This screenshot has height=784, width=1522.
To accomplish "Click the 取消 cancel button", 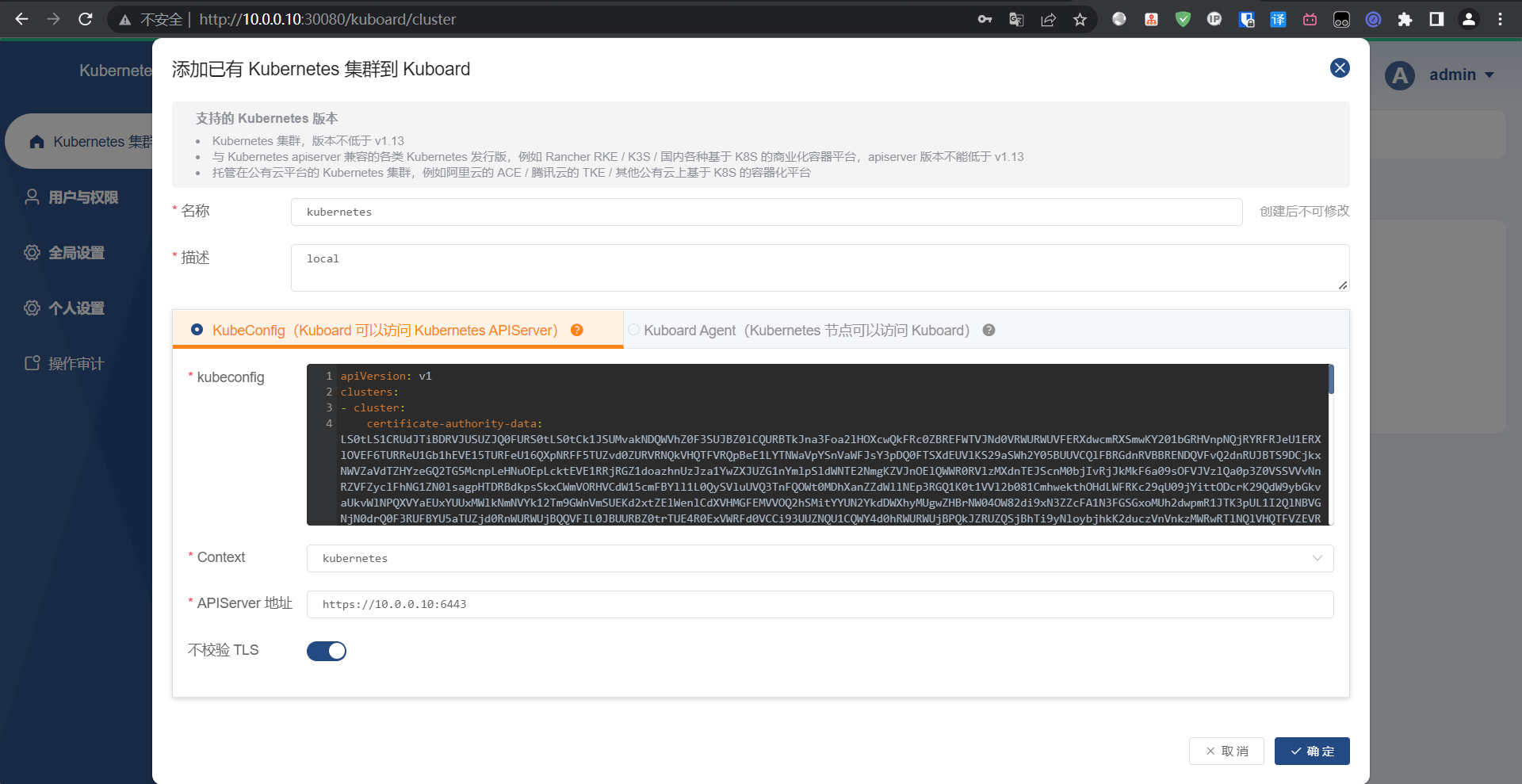I will (1227, 751).
